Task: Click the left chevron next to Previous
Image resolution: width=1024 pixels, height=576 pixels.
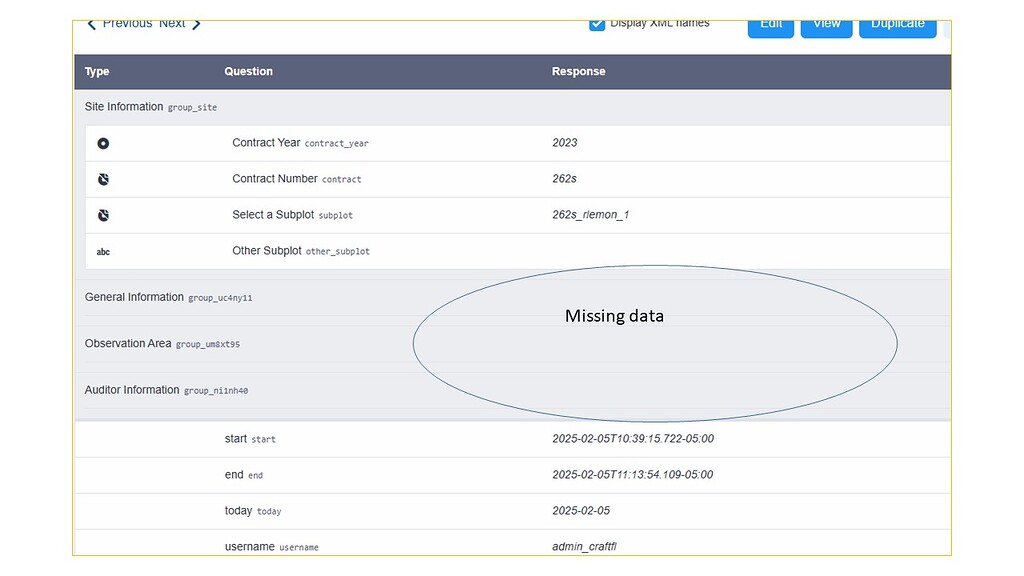Action: tap(91, 22)
